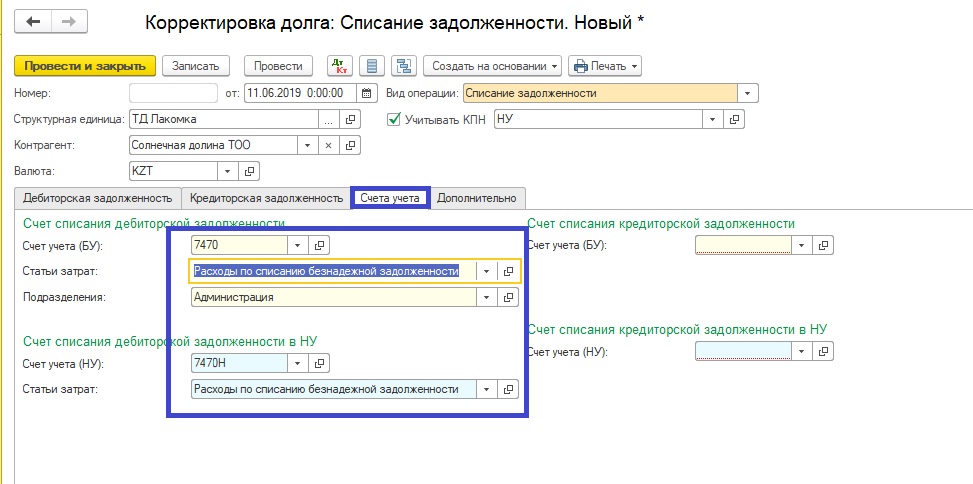Click into the Номер input field
The image size is (973, 484).
point(173,93)
